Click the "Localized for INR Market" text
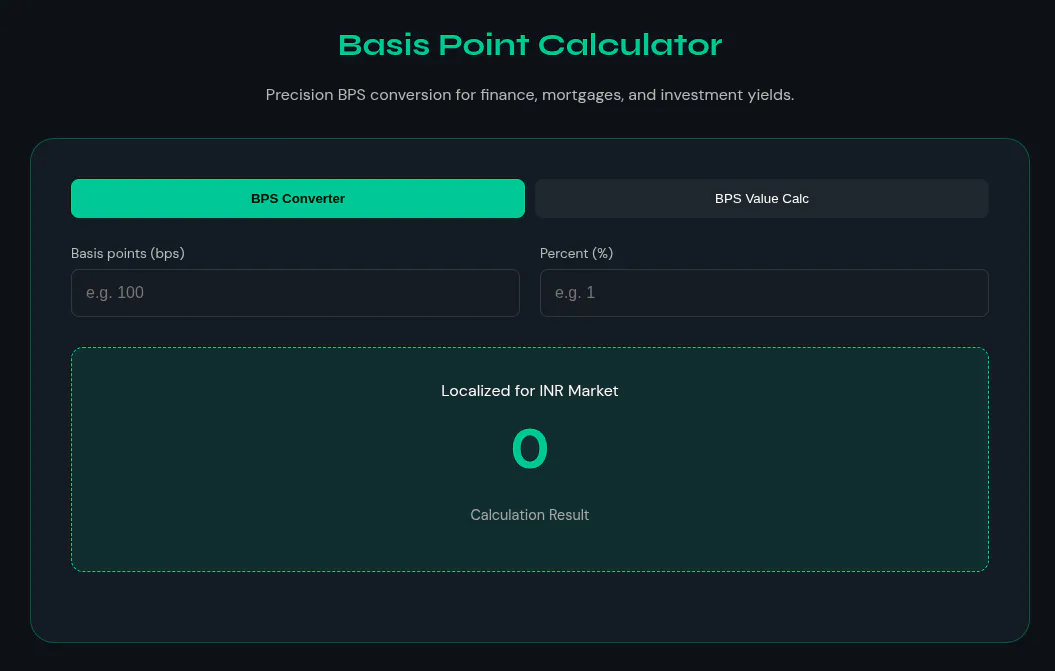 coord(530,391)
